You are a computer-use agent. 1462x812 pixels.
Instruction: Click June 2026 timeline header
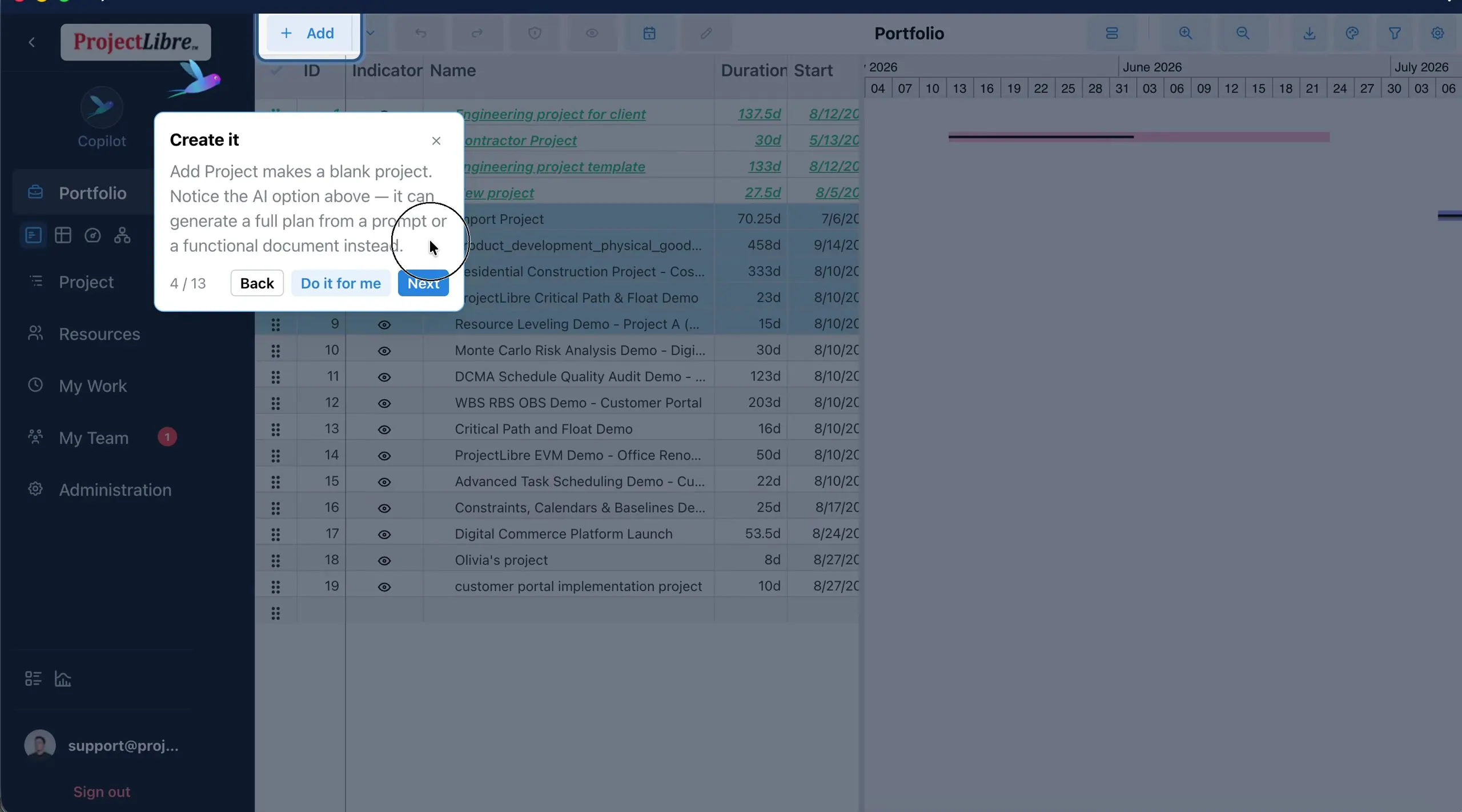click(1152, 67)
